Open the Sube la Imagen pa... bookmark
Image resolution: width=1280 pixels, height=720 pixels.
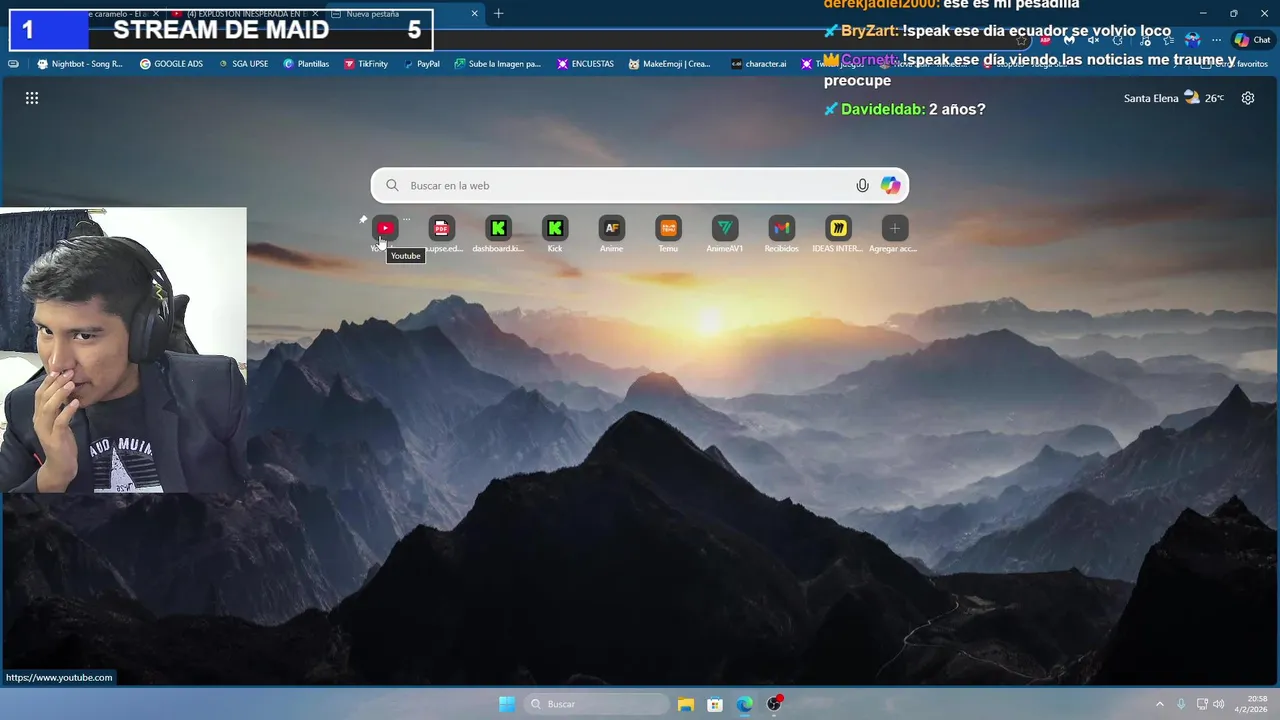[x=498, y=63]
